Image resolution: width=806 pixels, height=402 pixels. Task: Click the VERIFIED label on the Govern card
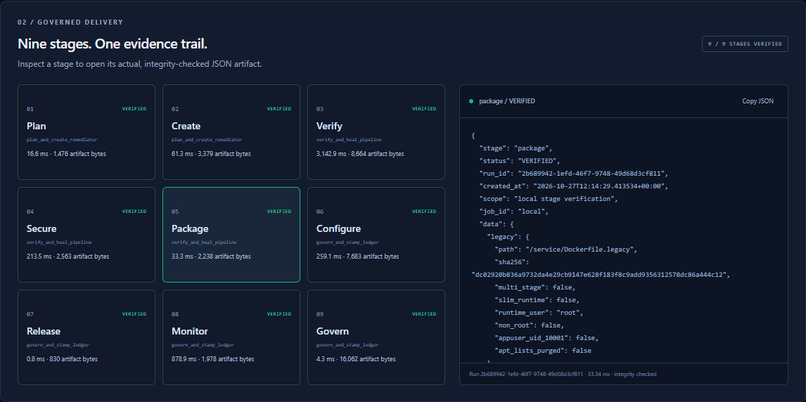pos(424,314)
